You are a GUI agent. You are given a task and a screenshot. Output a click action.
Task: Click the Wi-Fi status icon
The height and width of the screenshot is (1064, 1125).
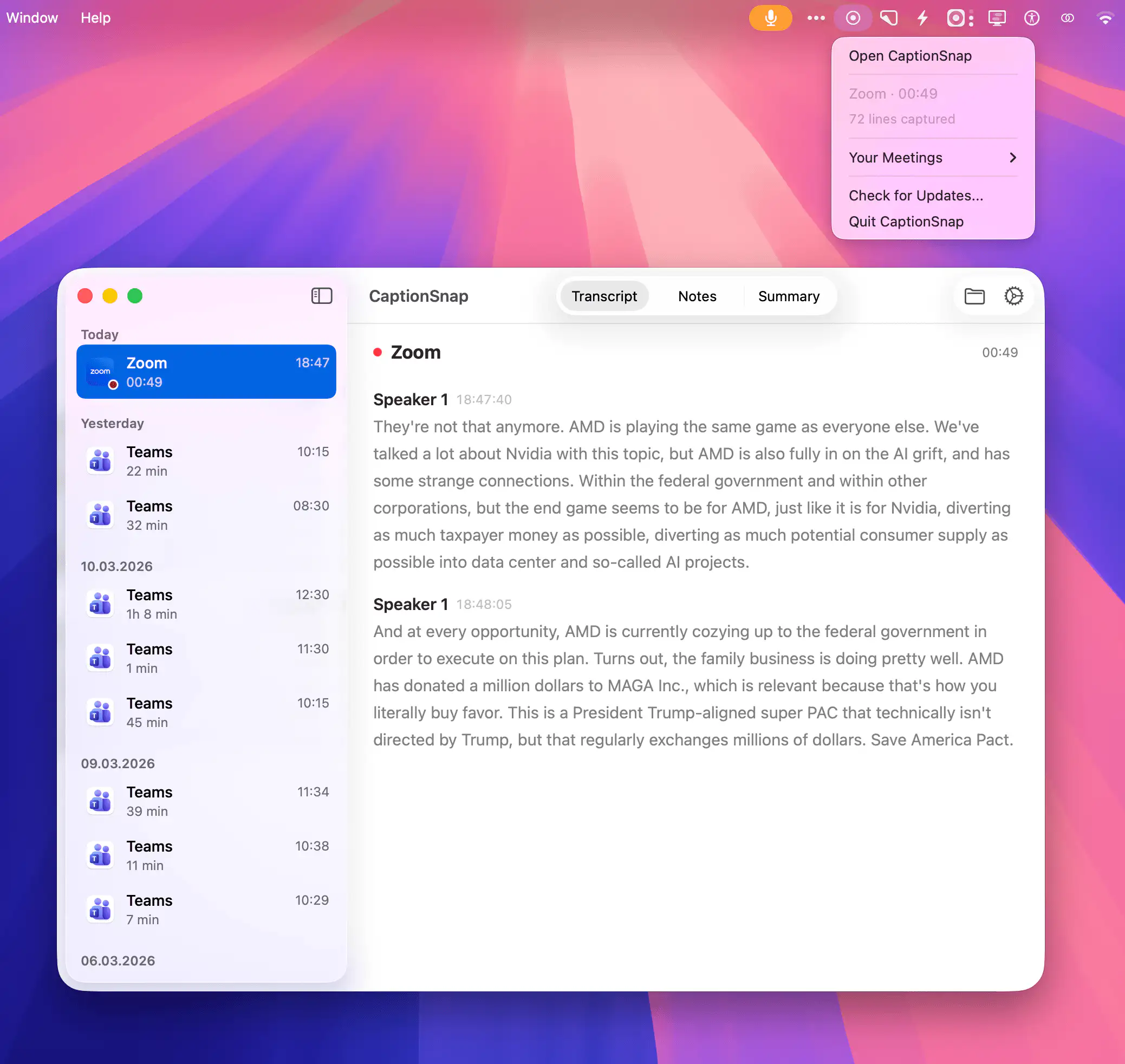tap(1104, 18)
